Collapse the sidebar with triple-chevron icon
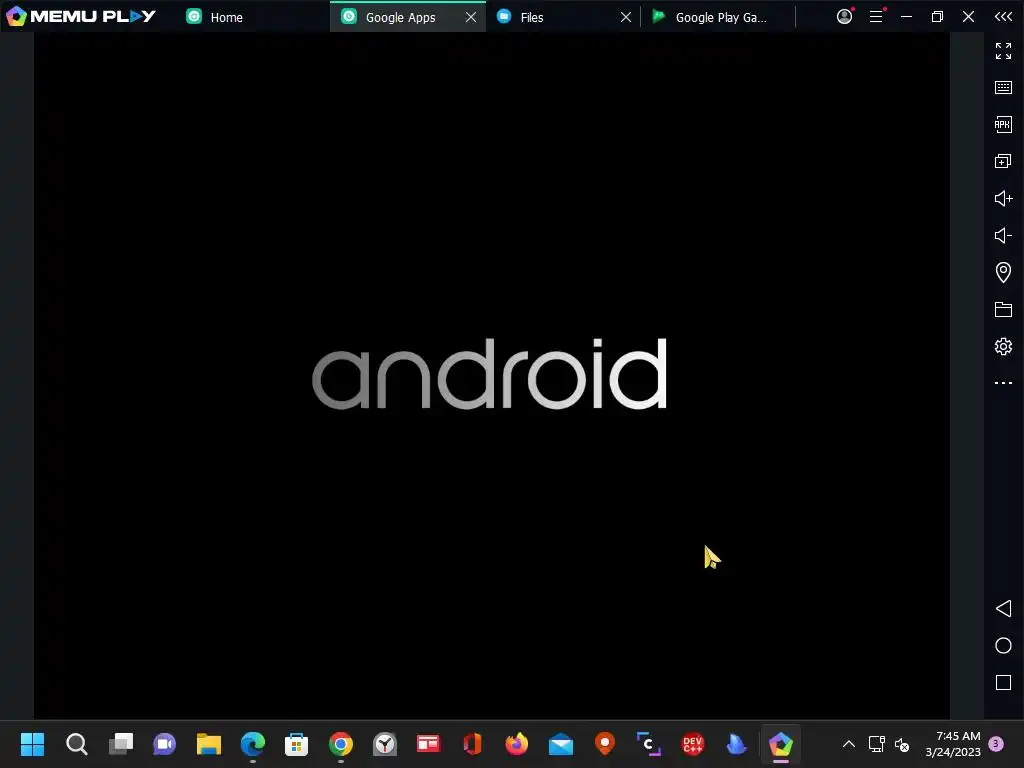This screenshot has height=768, width=1024. (x=1003, y=16)
